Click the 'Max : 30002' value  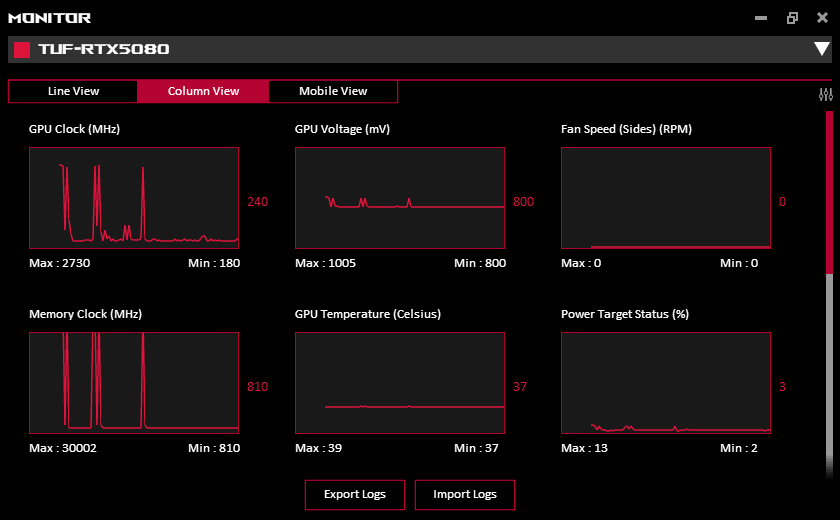[x=63, y=448]
